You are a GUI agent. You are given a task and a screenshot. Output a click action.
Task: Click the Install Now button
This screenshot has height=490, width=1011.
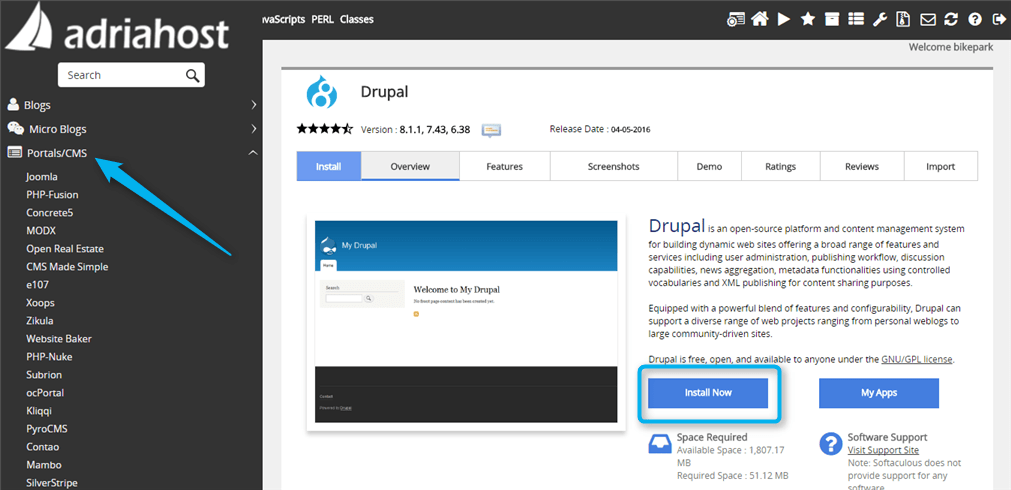pyautogui.click(x=708, y=393)
